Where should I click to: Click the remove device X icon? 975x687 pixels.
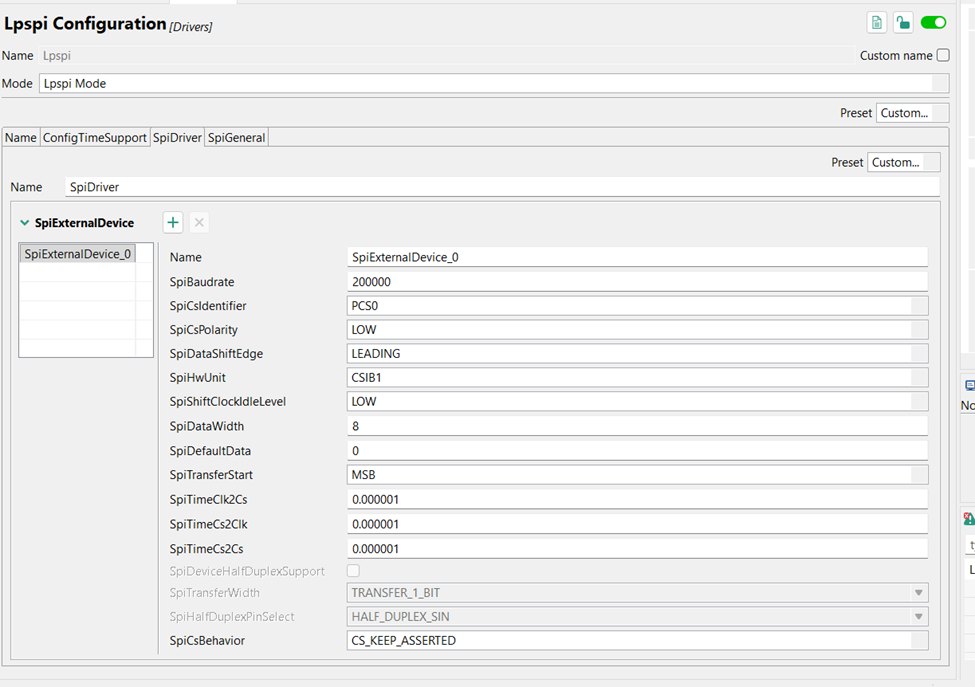(199, 223)
